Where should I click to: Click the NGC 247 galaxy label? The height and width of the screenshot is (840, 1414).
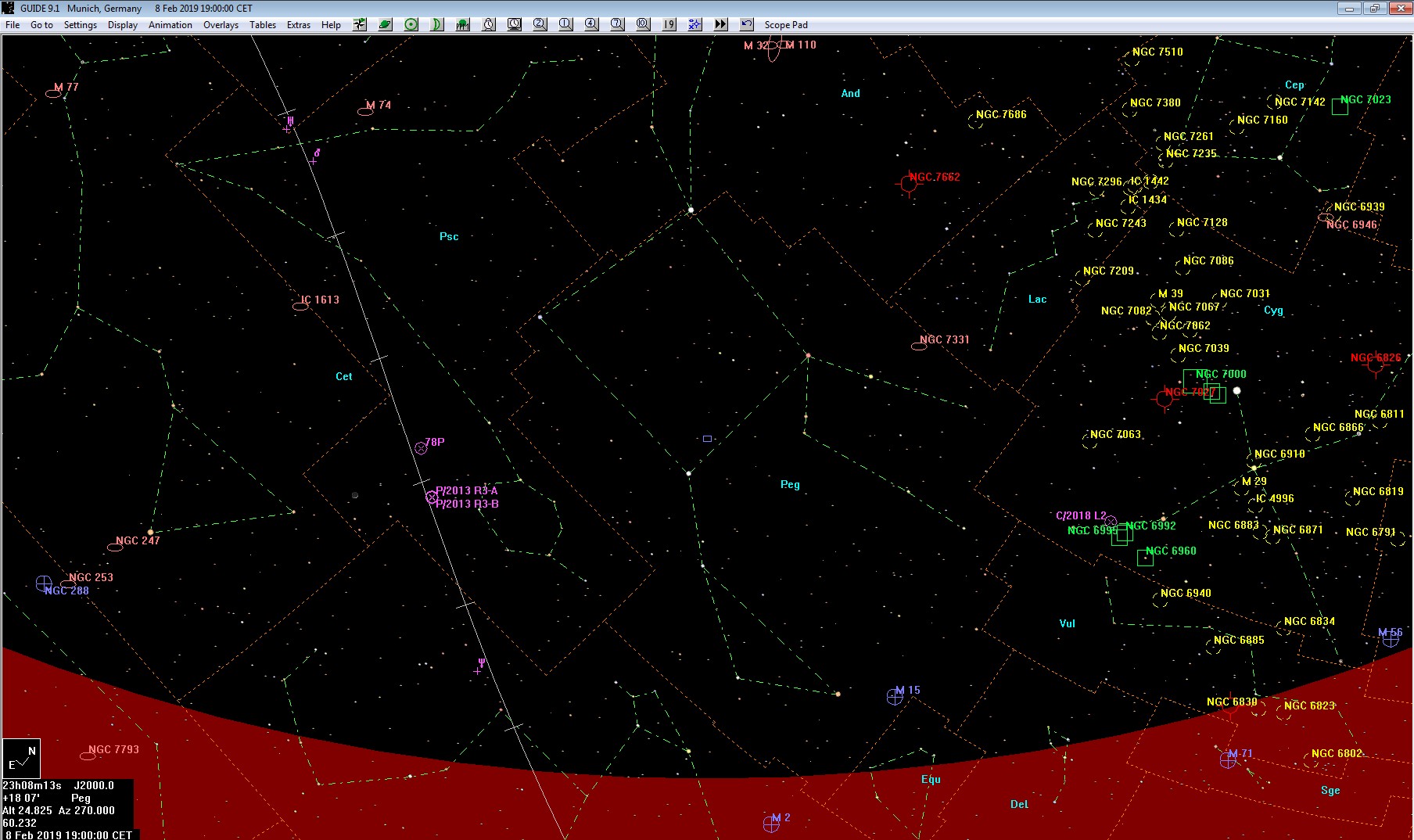[x=138, y=540]
